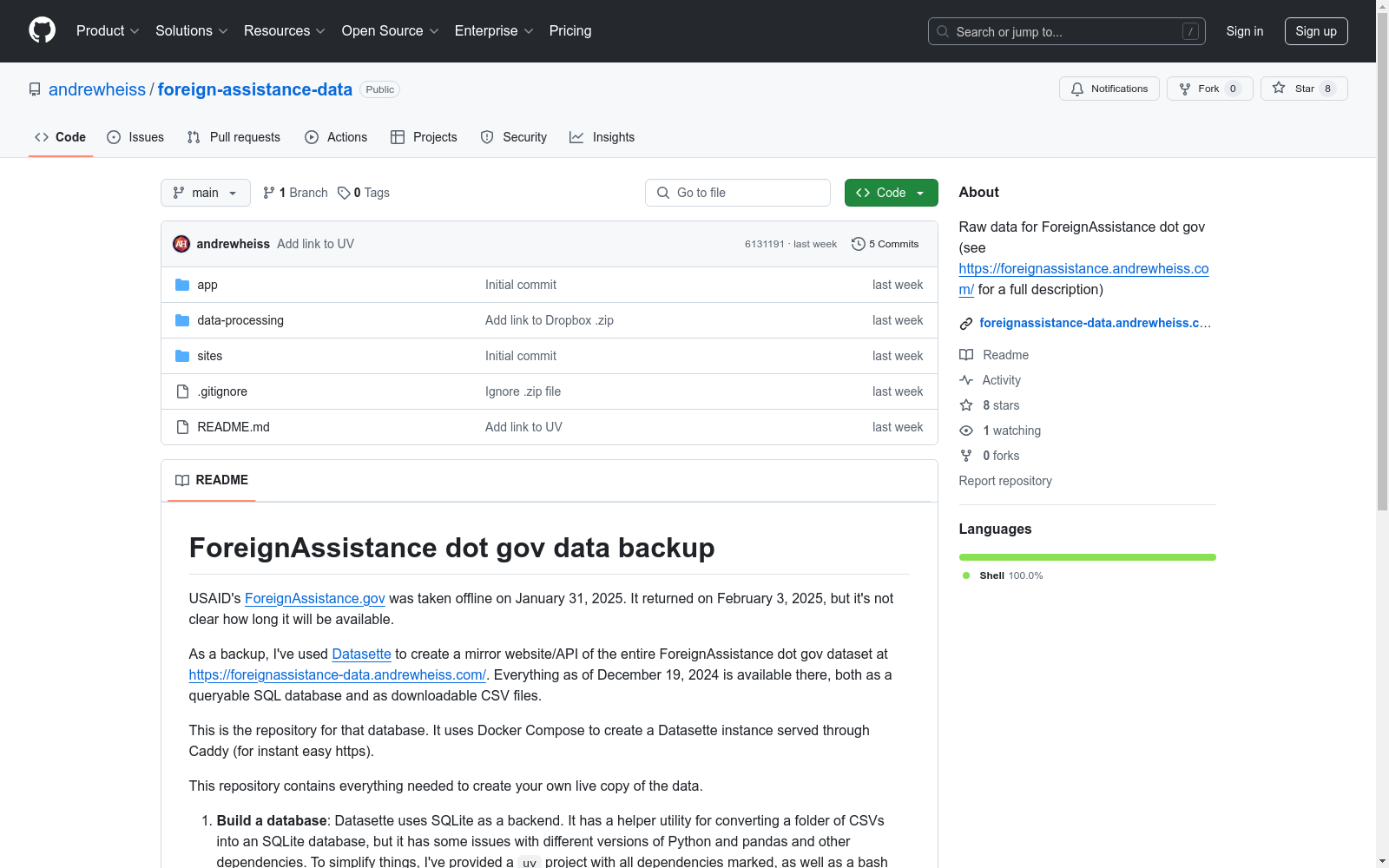
Task: Expand the Resources menu
Action: (285, 31)
